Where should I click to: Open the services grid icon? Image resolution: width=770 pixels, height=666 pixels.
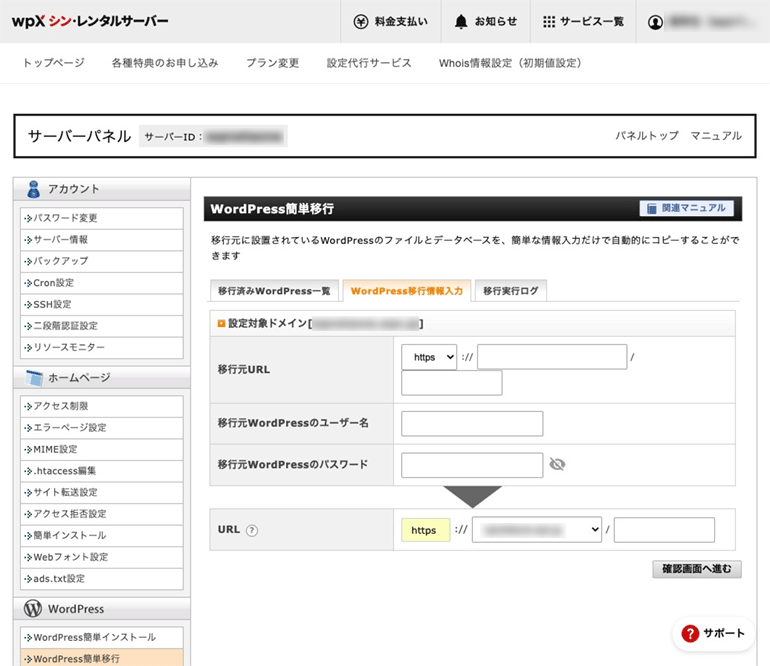click(549, 22)
